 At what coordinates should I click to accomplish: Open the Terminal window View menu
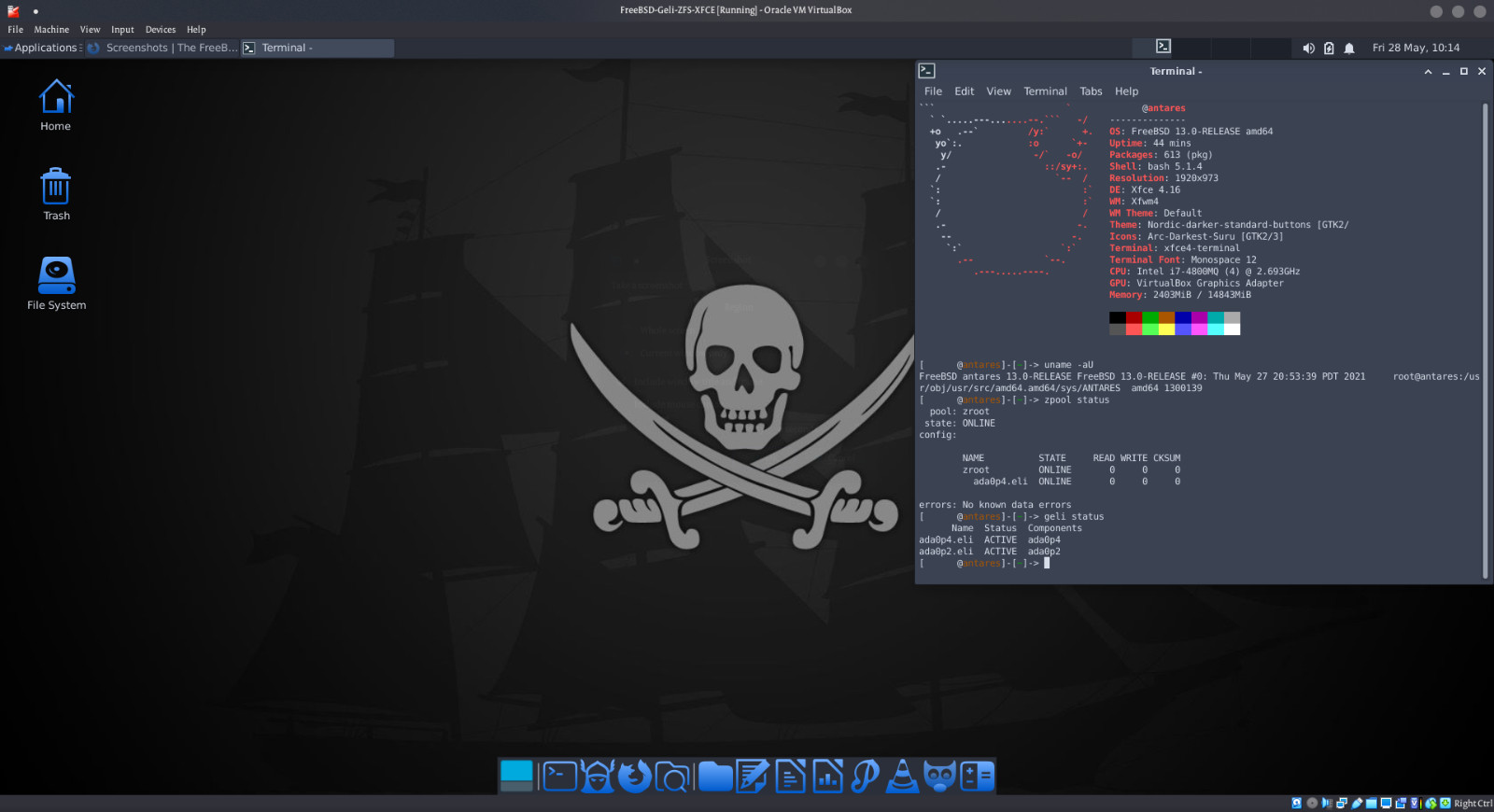coord(999,91)
